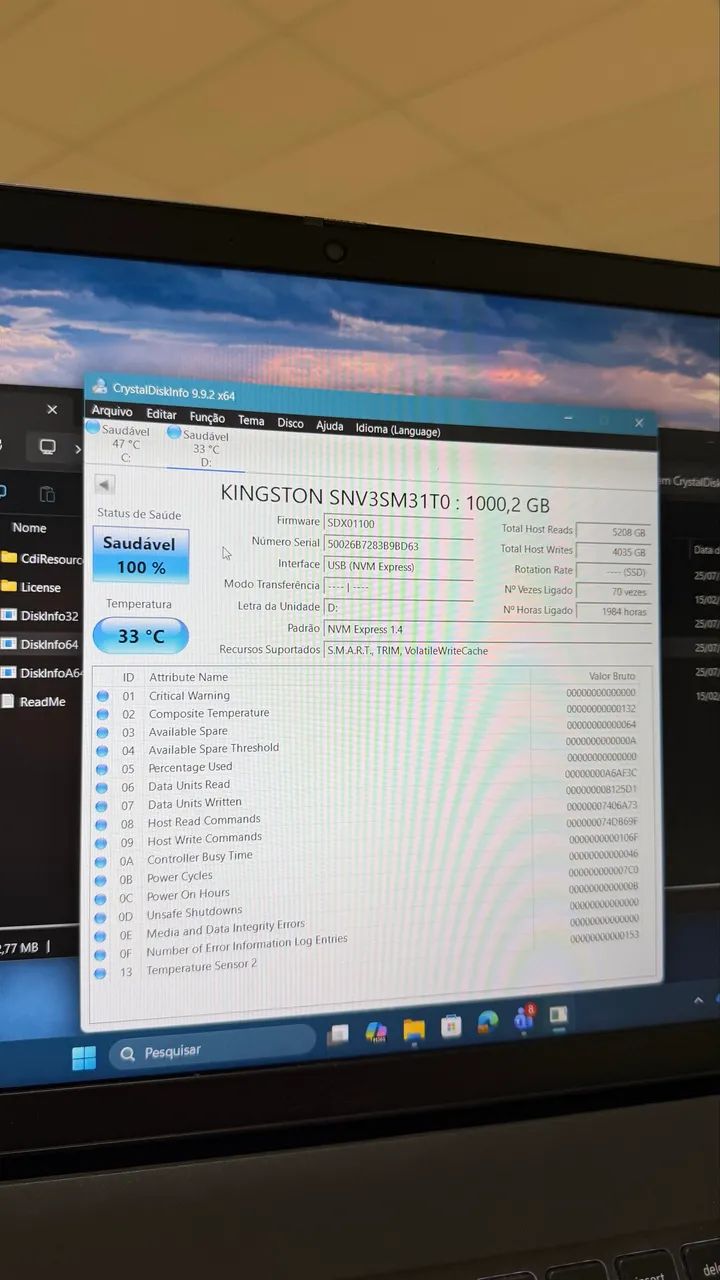Open the License folder in File Explorer
The width and height of the screenshot is (720, 1280).
pos(33,587)
